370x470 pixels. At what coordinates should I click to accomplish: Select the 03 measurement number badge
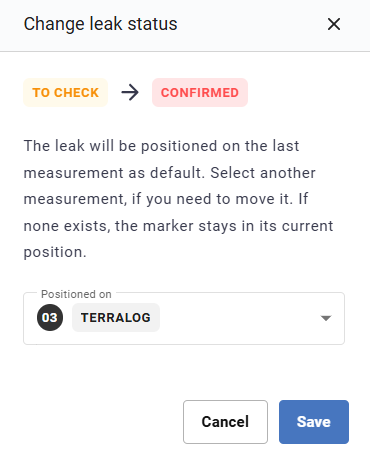[x=50, y=317]
